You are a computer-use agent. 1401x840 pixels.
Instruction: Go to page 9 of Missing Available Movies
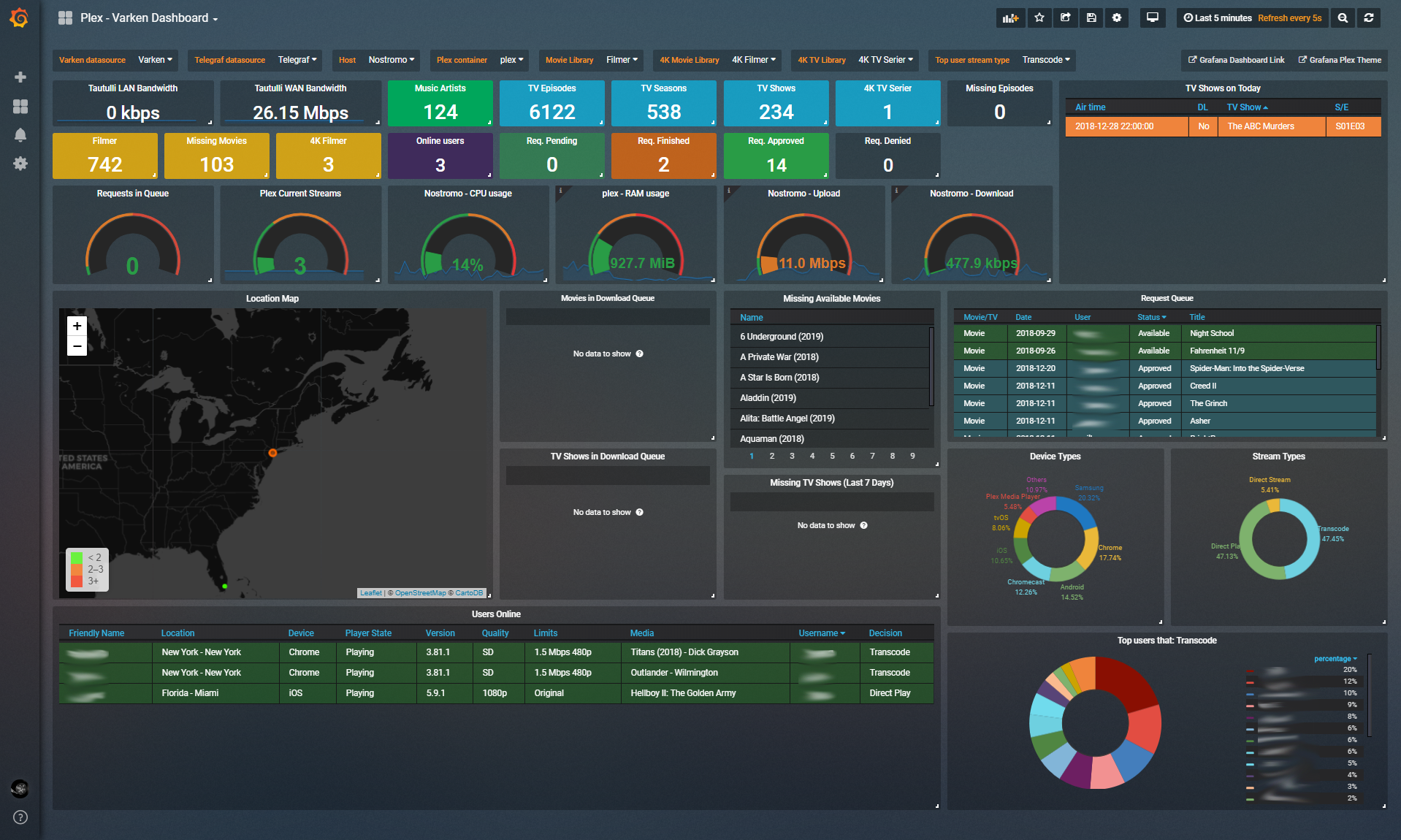coord(912,456)
